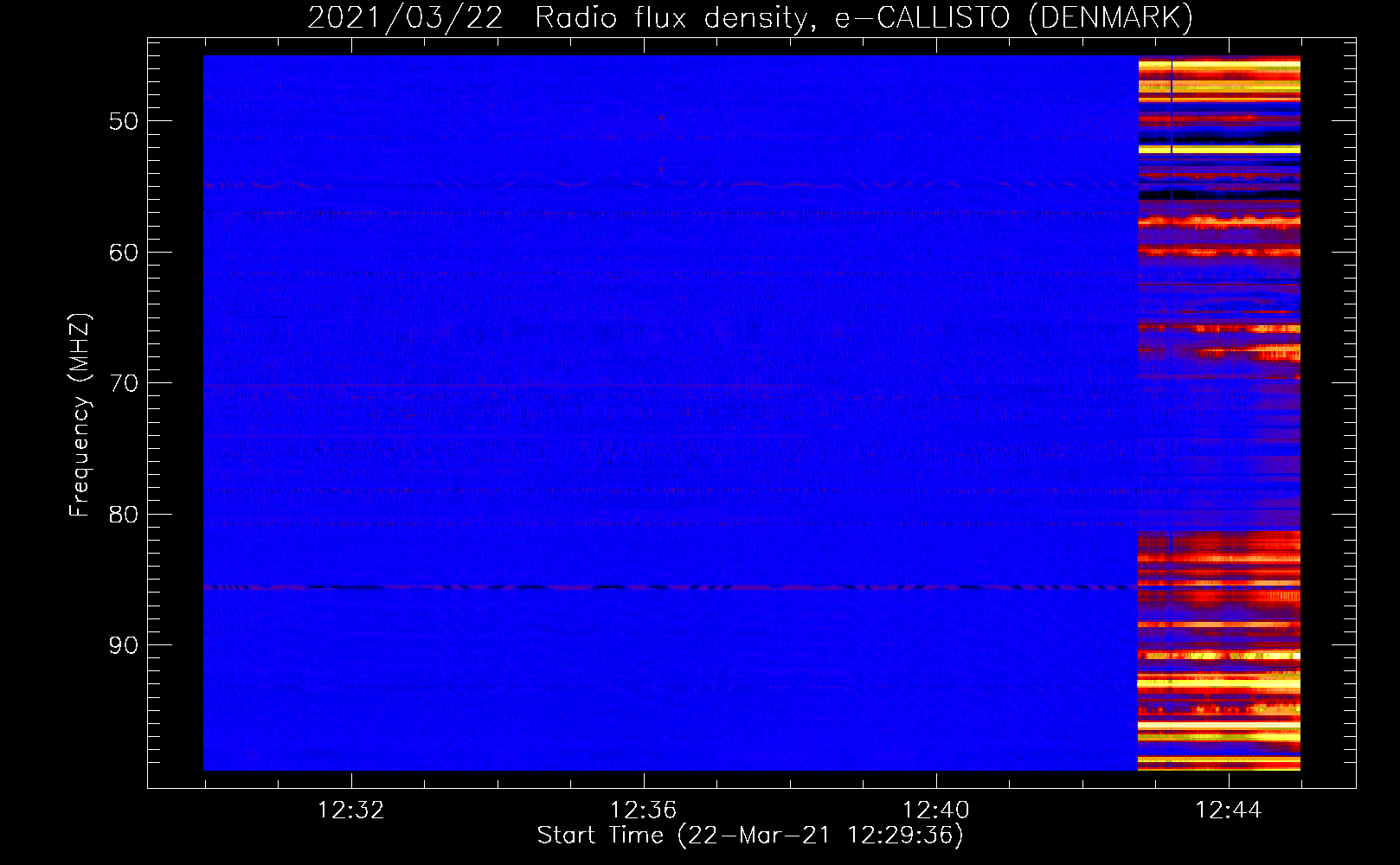Click the 70 frequency tick label
1400x865 pixels.
pyautogui.click(x=124, y=383)
